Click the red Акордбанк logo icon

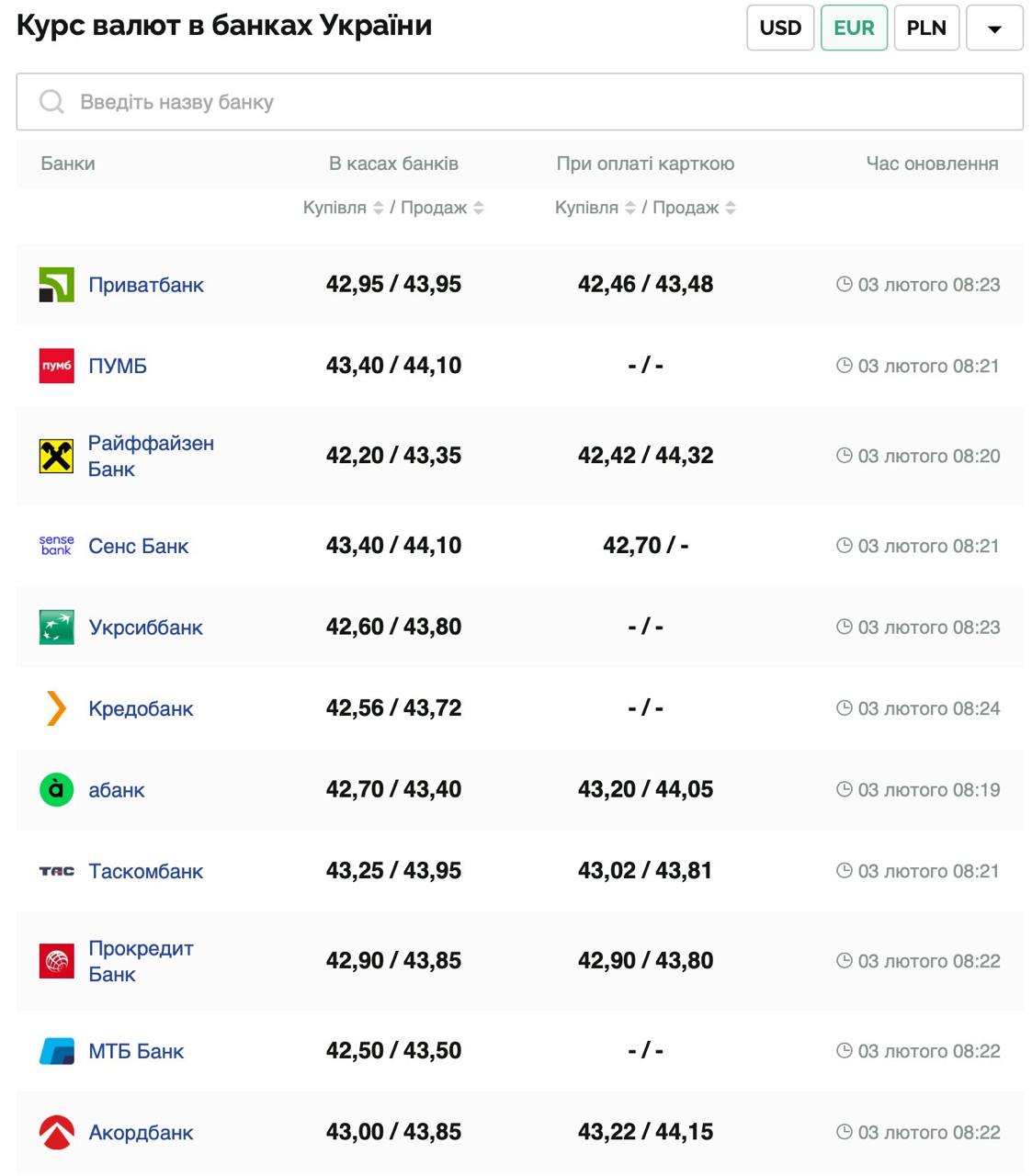pyautogui.click(x=56, y=1132)
